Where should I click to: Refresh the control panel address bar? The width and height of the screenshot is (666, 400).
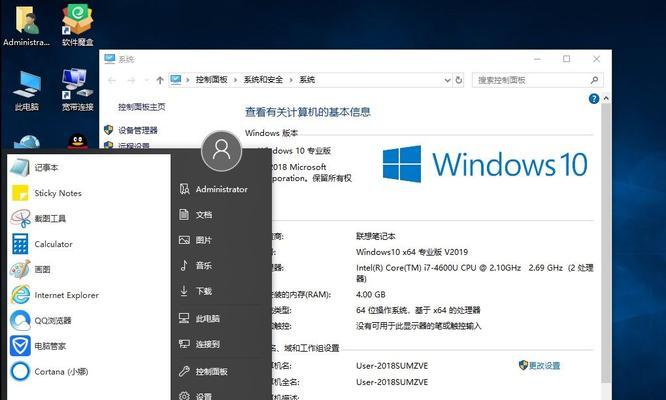[459, 80]
